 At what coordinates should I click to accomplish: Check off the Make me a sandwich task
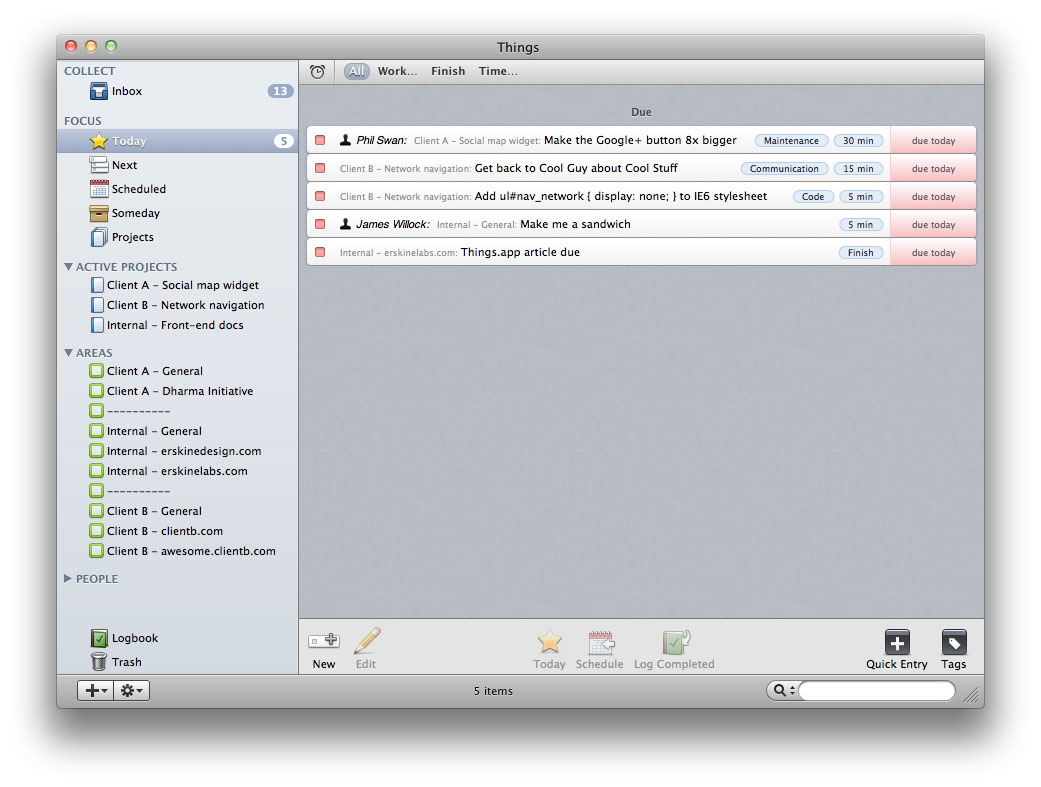point(319,224)
